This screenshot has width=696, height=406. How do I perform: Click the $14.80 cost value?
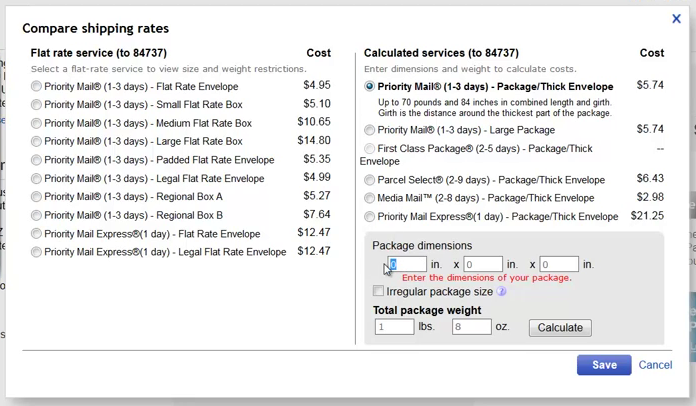[314, 140]
